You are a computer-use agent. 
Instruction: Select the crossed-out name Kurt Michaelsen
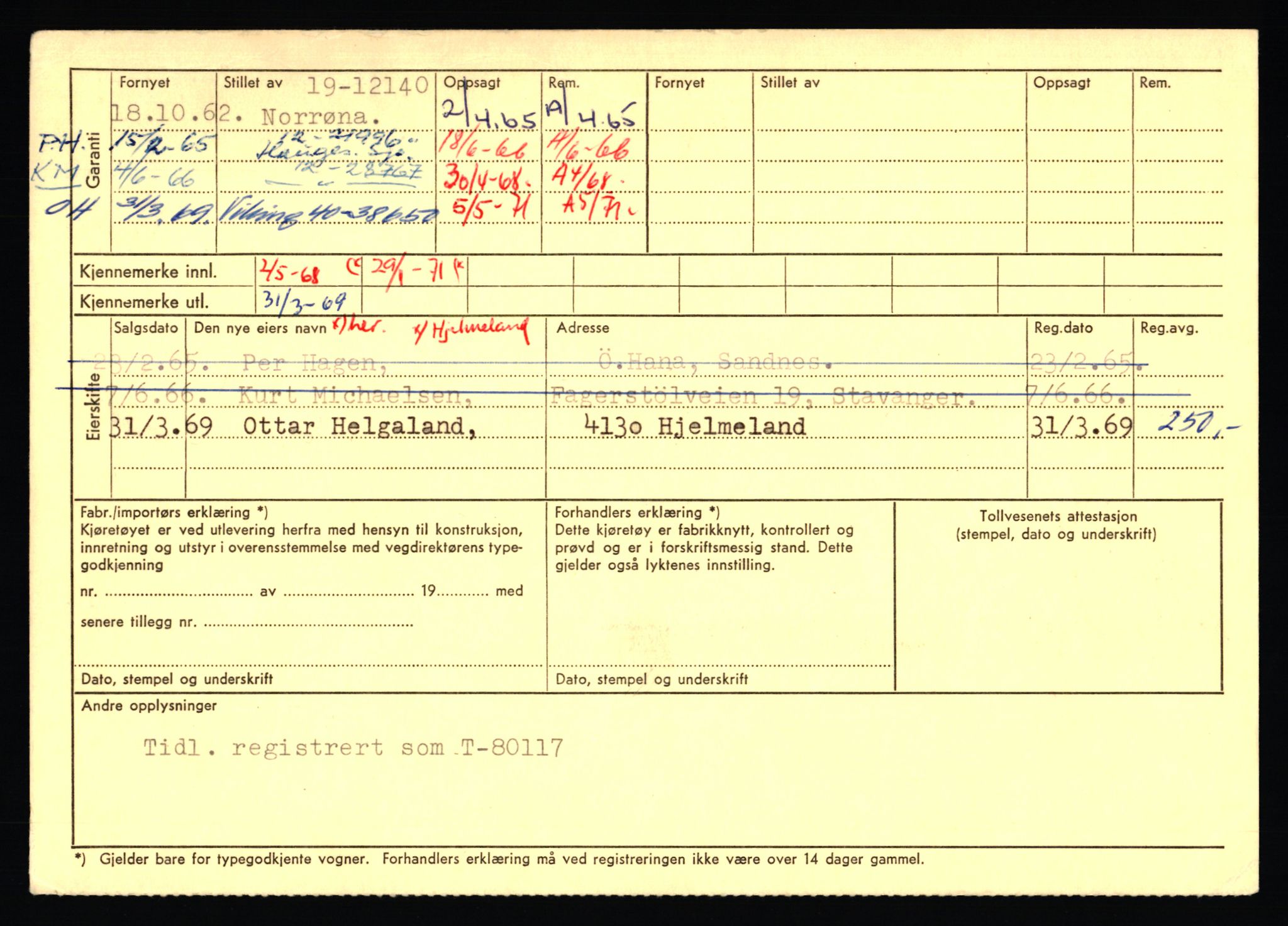(x=357, y=395)
